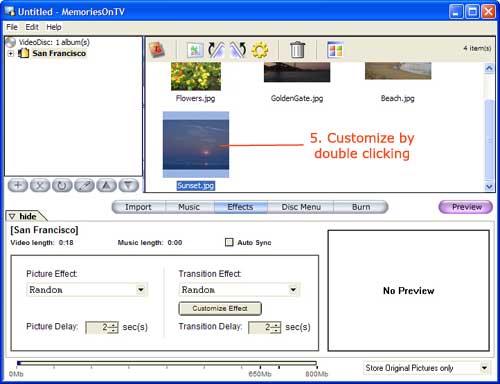
Task: Open the File menu
Action: point(12,27)
